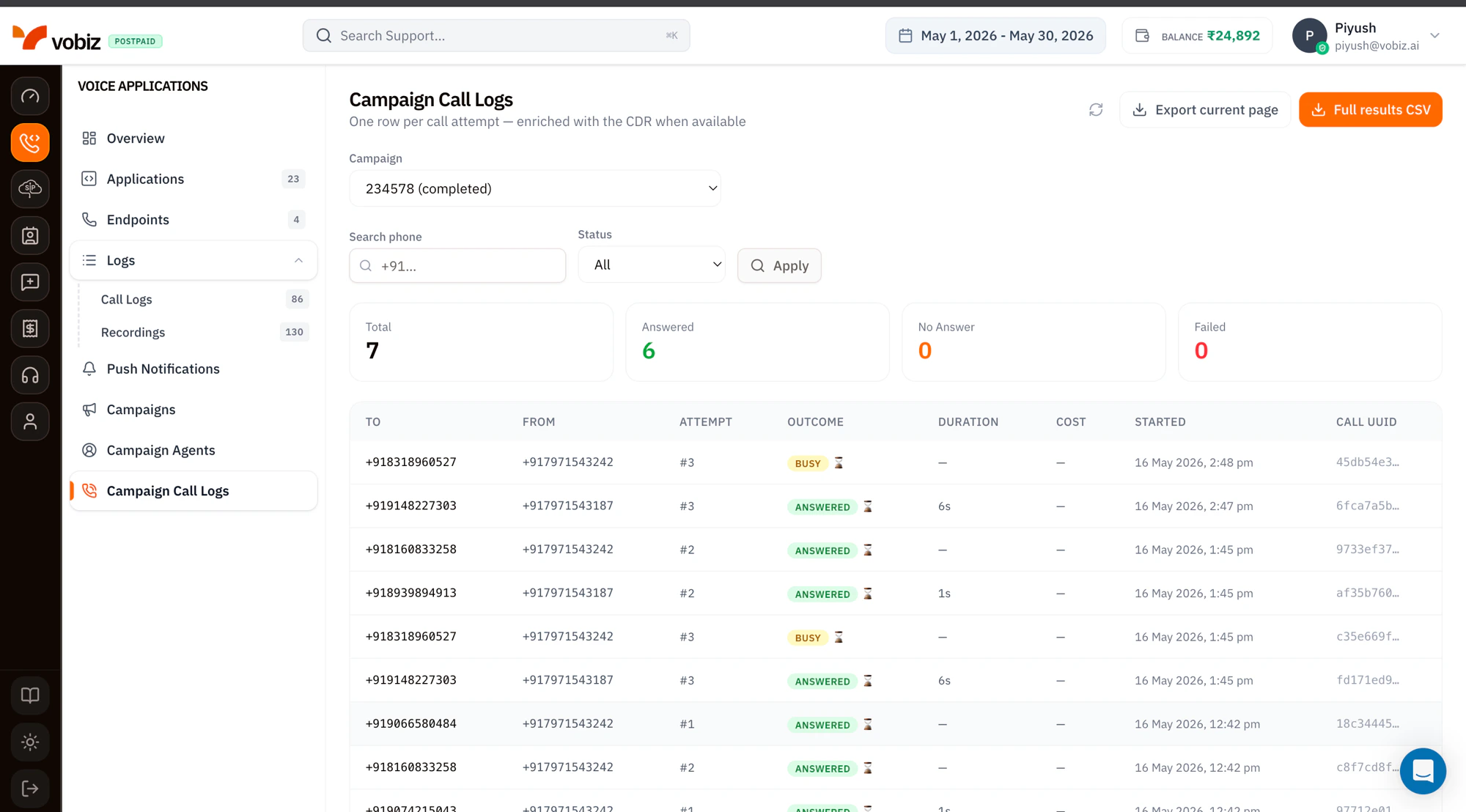Select the Voice phone icon in the sidebar

click(x=30, y=142)
